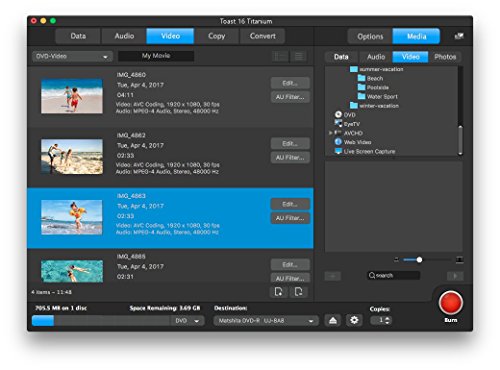Click Edit button for IMG_4860
The height and width of the screenshot is (370, 500).
(290, 83)
